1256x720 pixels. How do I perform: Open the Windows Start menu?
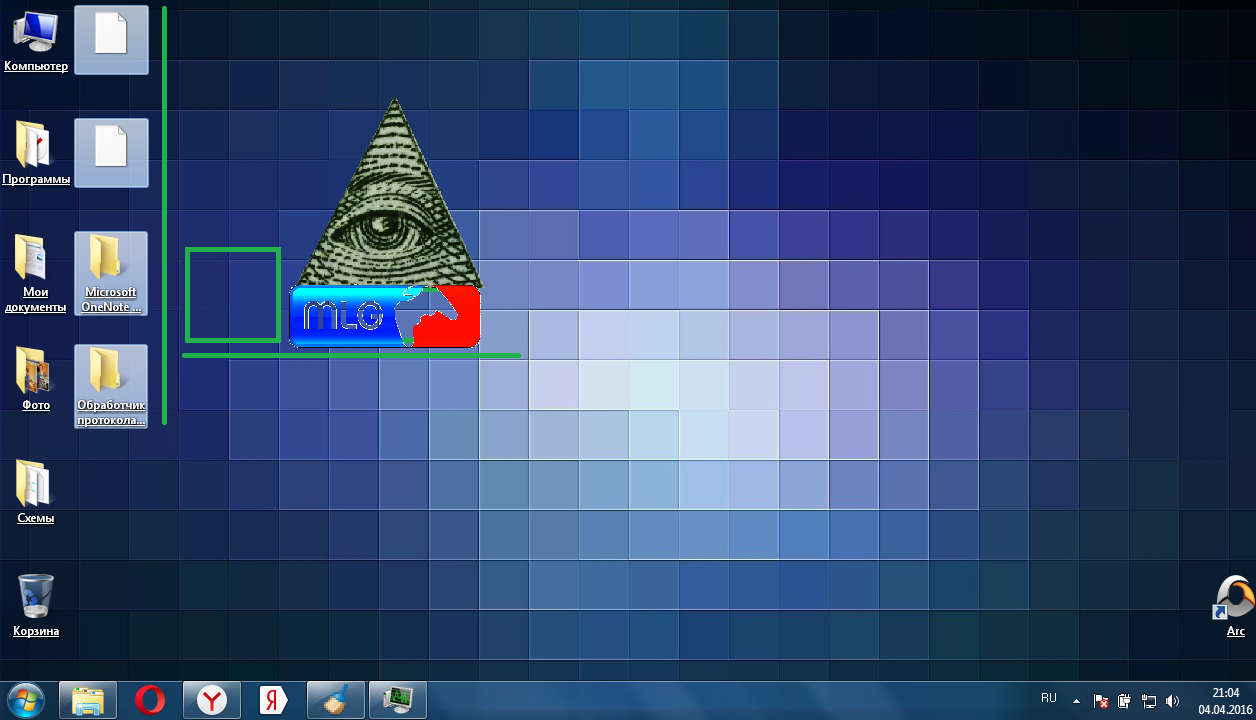(26, 700)
